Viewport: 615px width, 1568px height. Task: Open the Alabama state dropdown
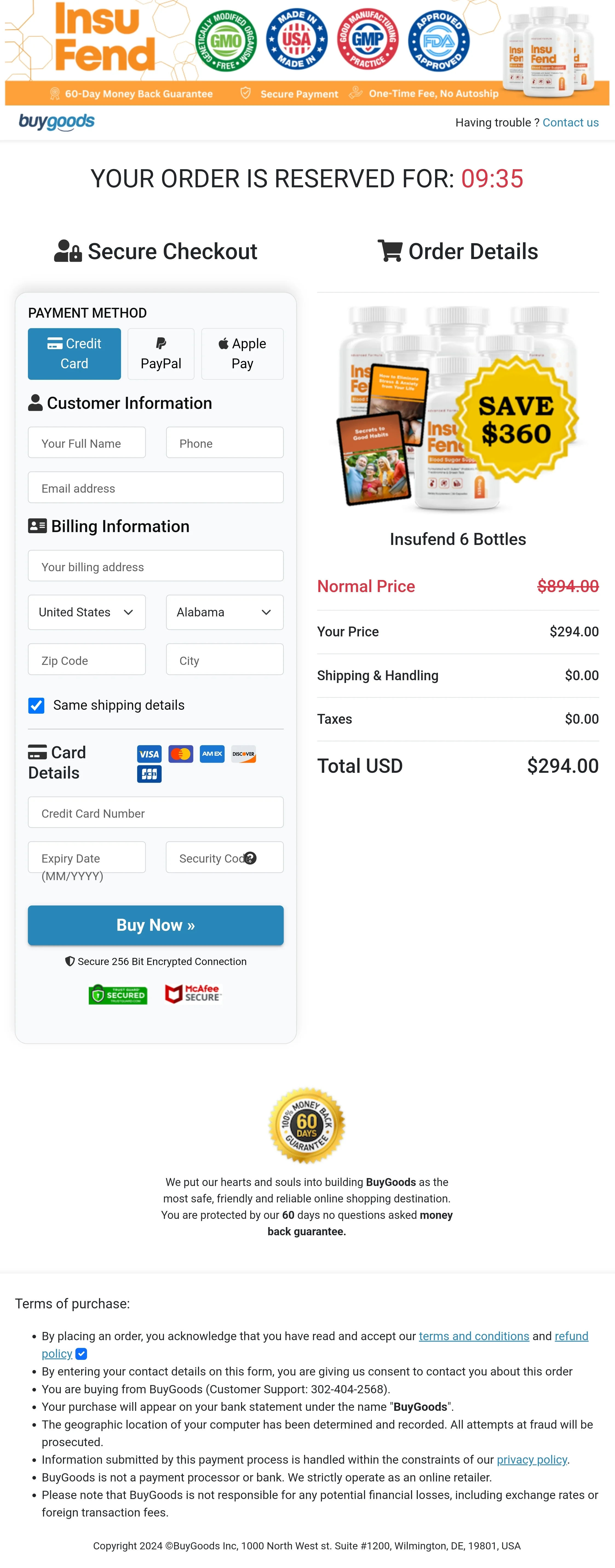coord(224,612)
